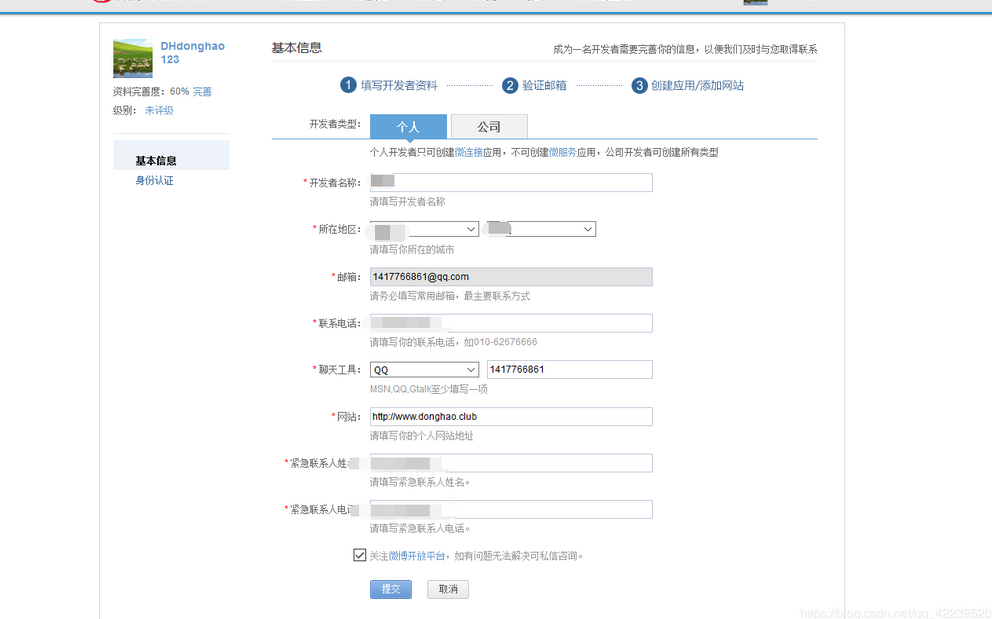Open the DHdonghao123 username link
Viewport: 992px width, 619px height.
pyautogui.click(x=192, y=53)
